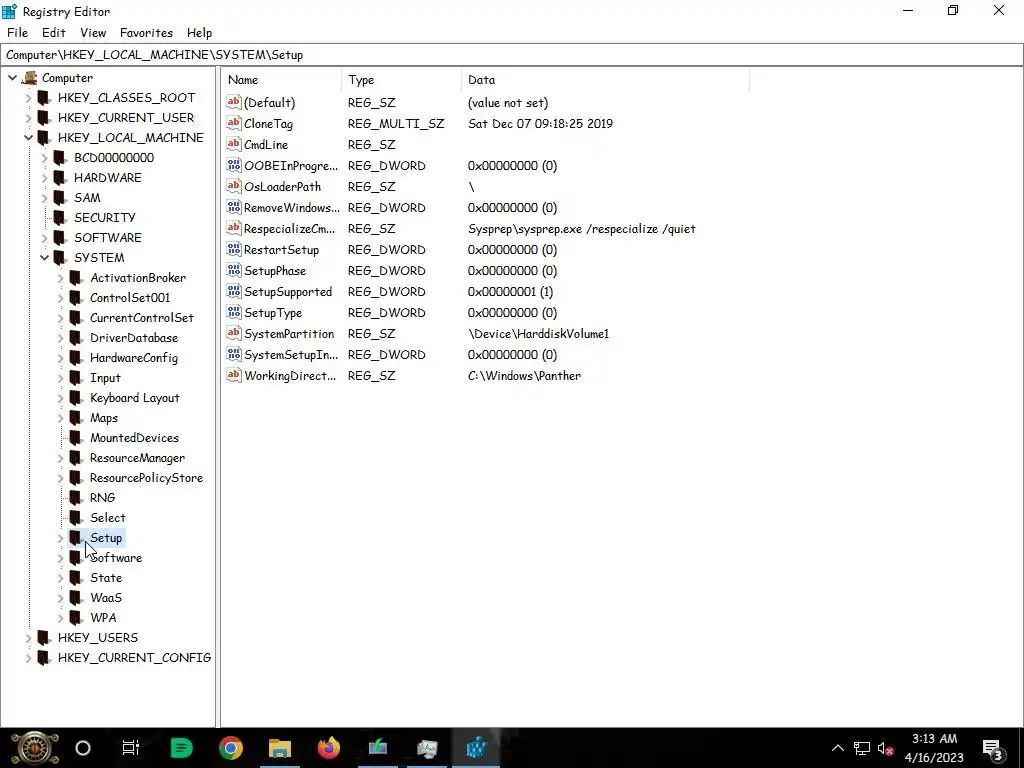The image size is (1024, 768).
Task: Open the Start menu
Action: coord(35,748)
